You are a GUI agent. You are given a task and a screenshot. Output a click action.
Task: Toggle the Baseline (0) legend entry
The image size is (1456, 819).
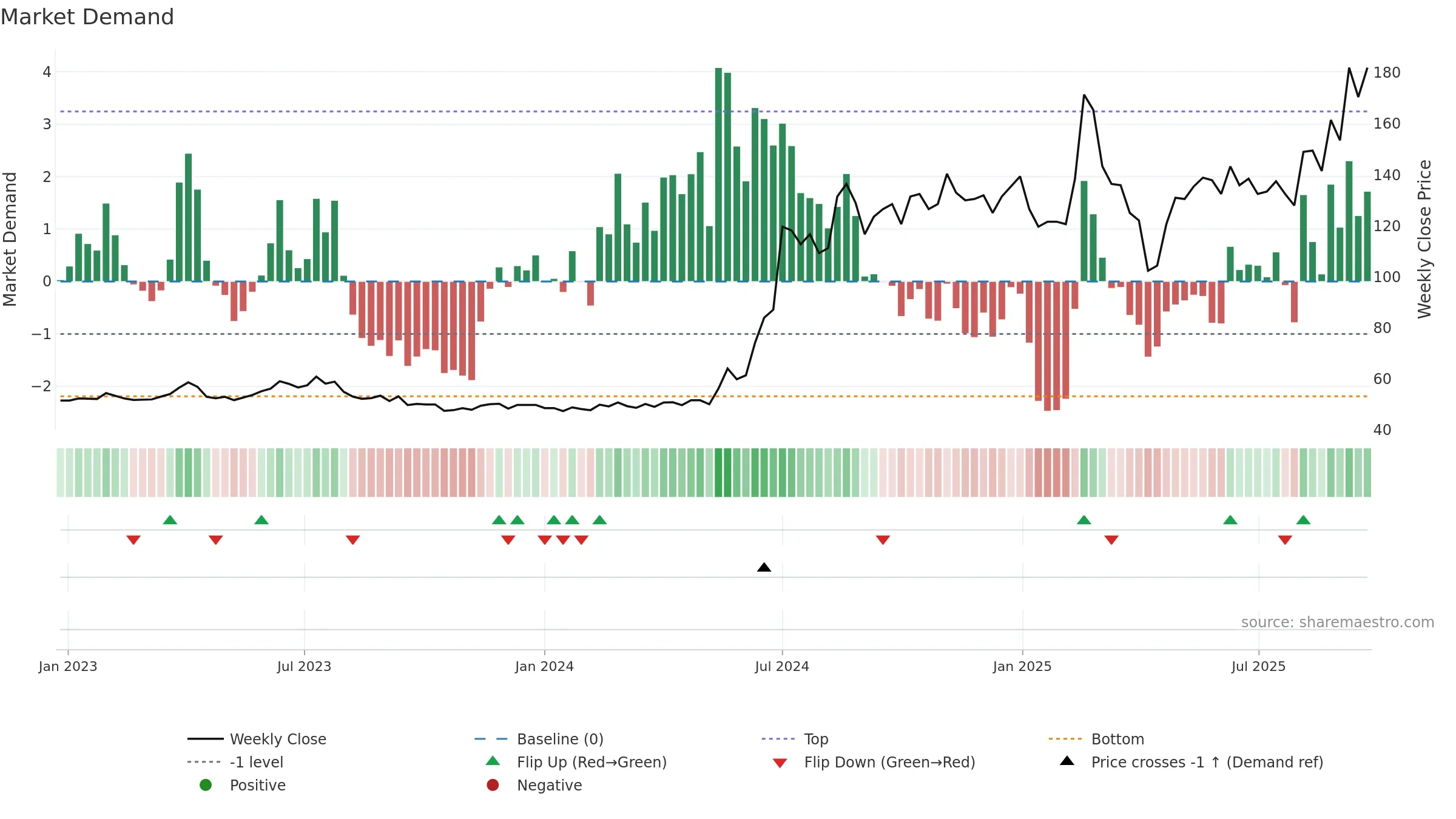coord(539,739)
